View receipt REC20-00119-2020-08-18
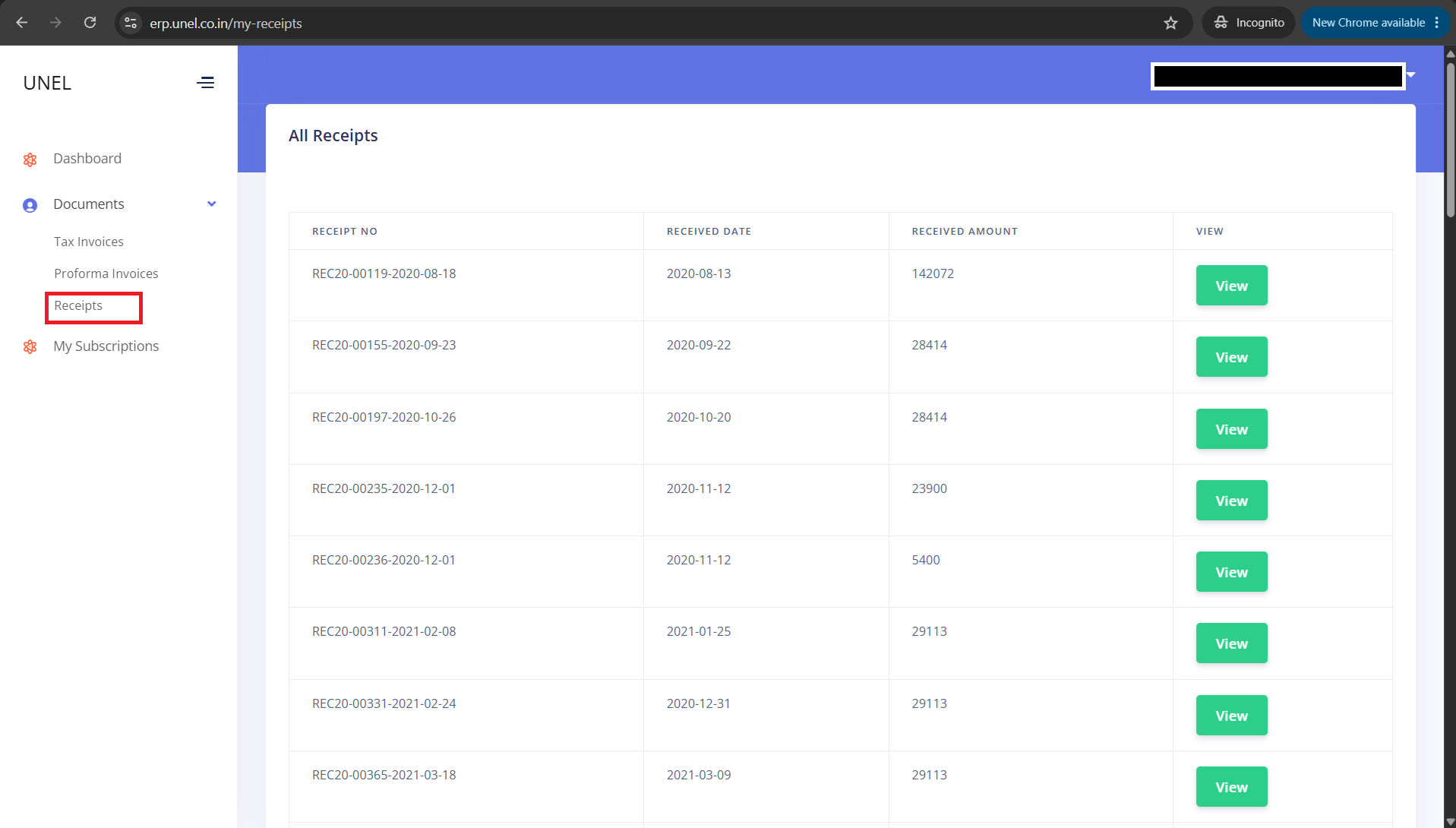 1231,286
